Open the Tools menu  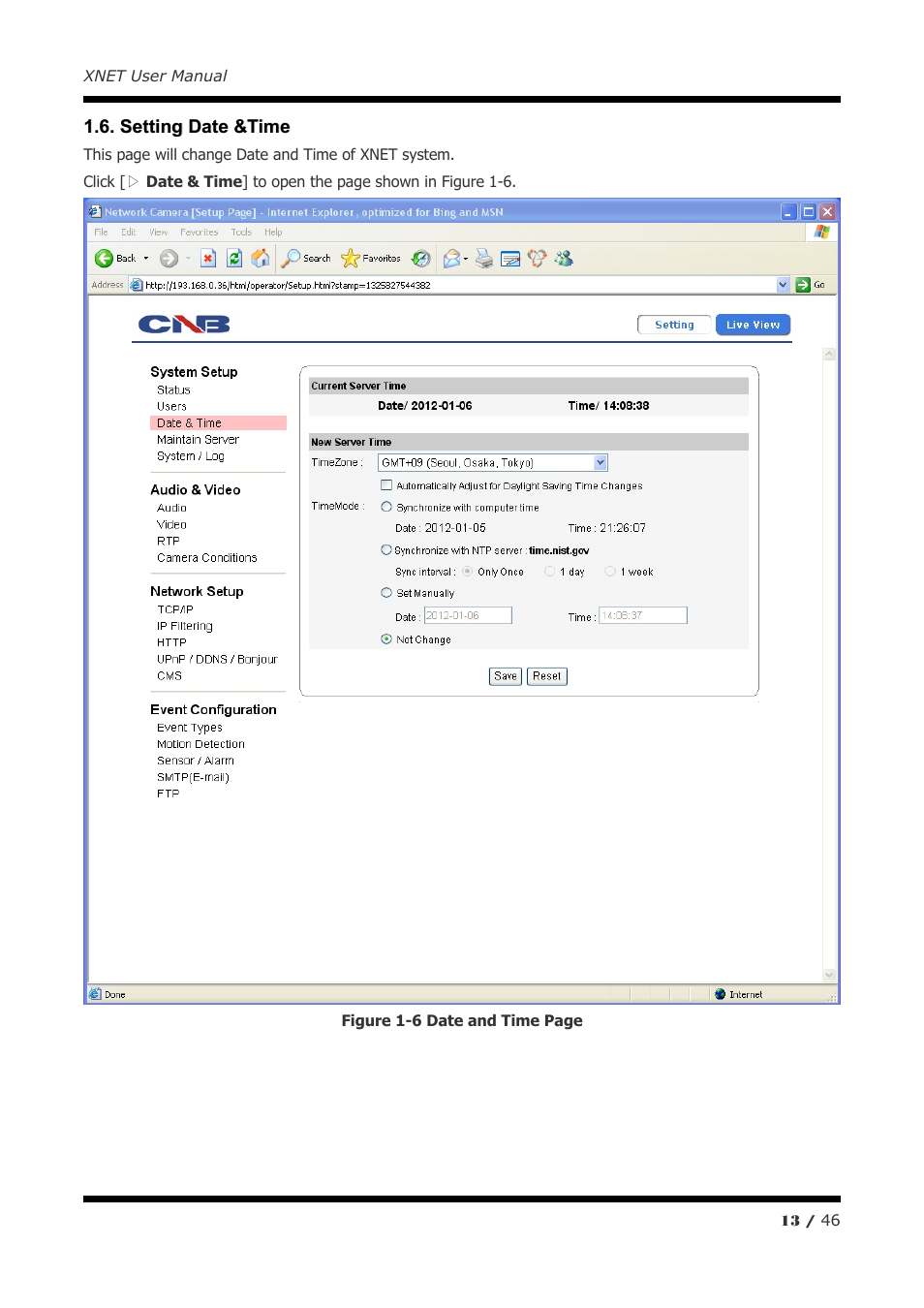click(241, 233)
